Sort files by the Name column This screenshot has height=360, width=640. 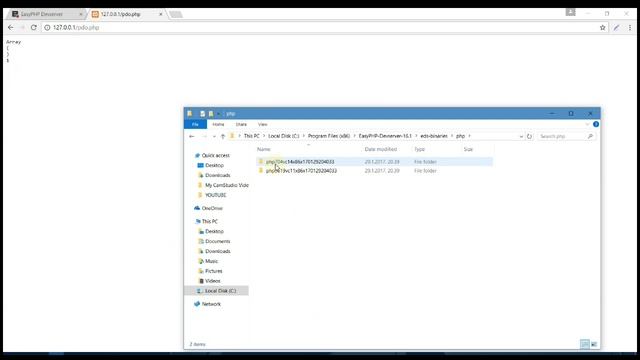264,149
